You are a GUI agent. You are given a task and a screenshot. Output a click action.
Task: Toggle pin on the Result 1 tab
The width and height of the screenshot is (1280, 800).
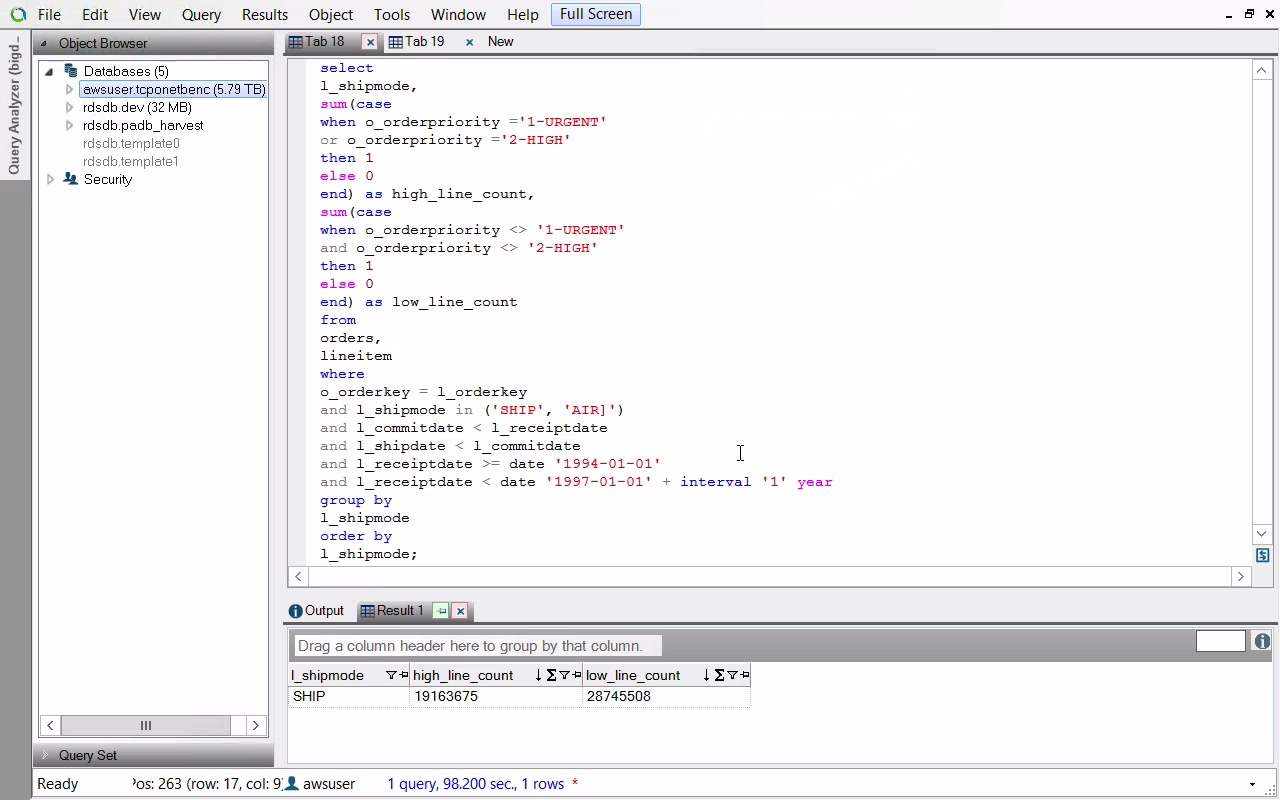pos(441,611)
